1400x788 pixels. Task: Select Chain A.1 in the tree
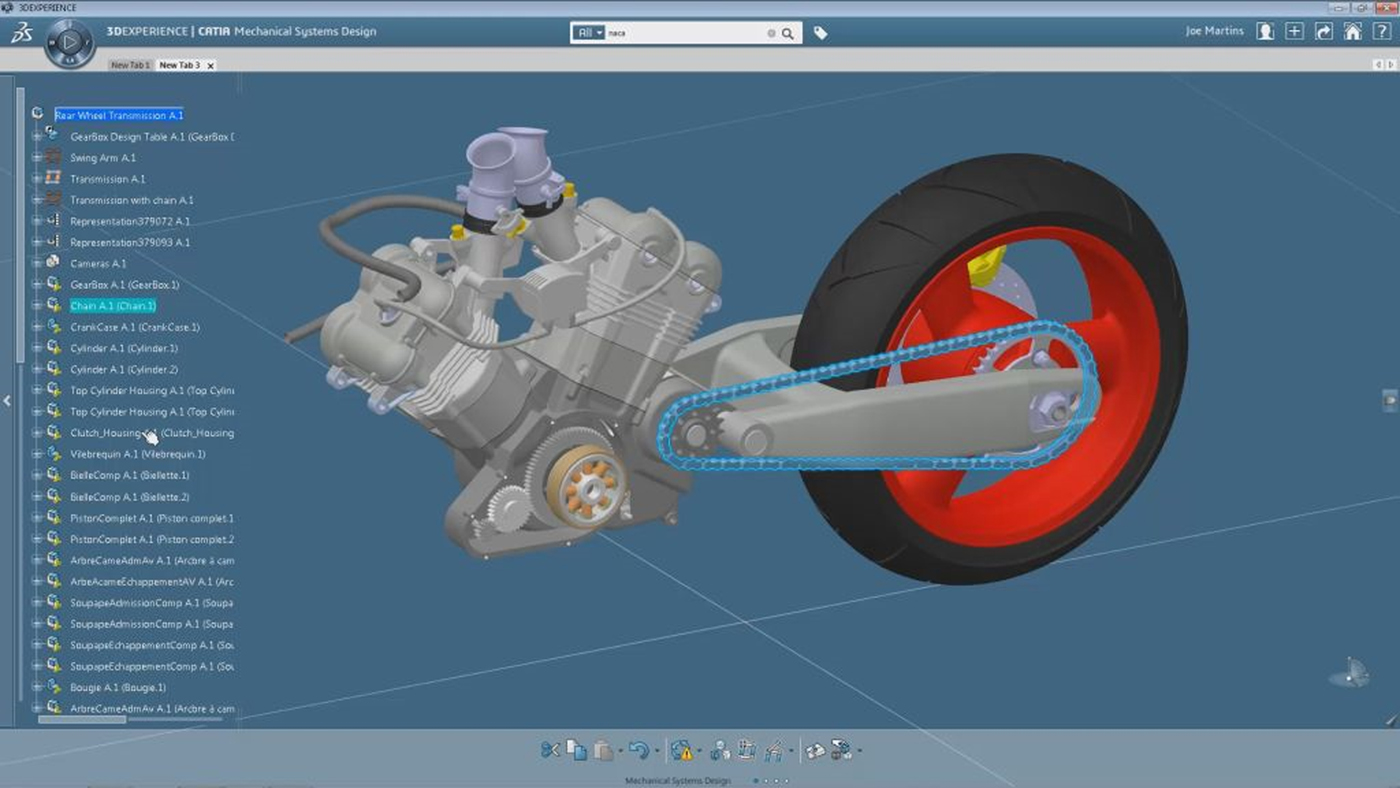[x=112, y=306]
